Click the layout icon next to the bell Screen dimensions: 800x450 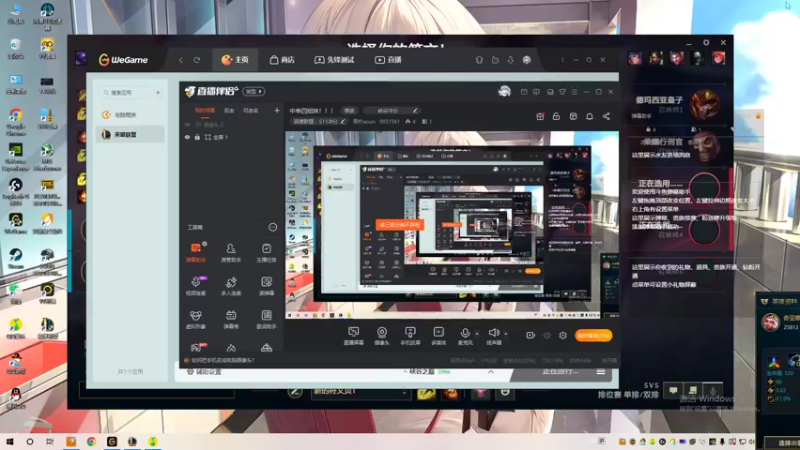(573, 116)
